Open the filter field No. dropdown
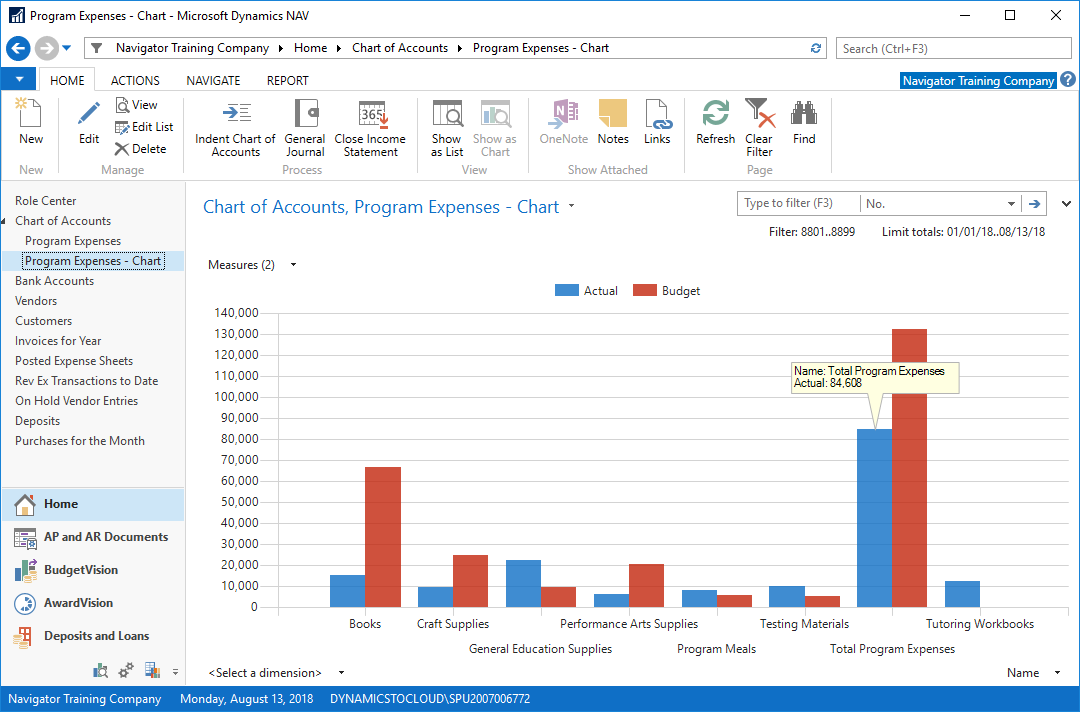 coord(1010,204)
